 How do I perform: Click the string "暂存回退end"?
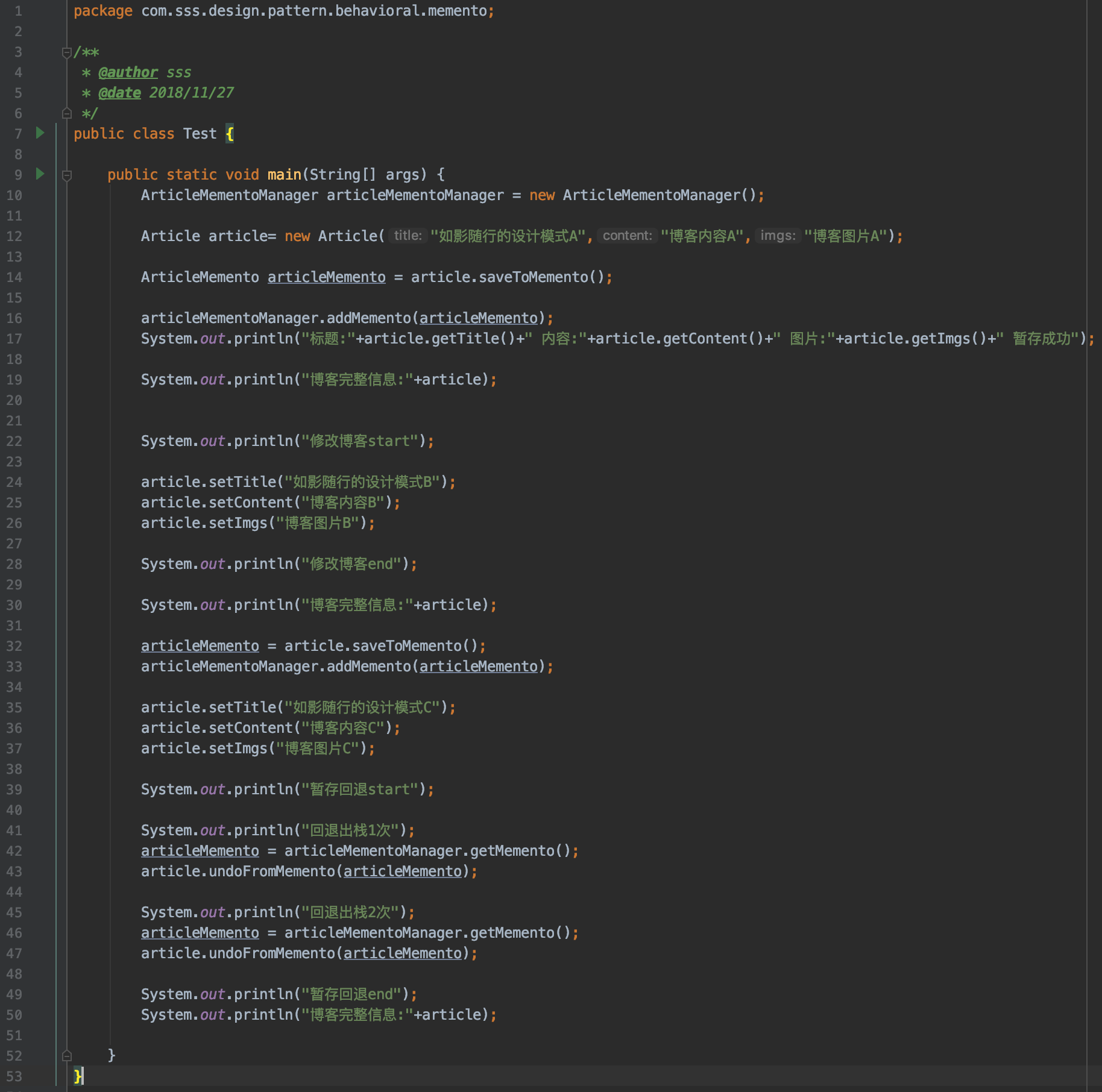pos(351,994)
